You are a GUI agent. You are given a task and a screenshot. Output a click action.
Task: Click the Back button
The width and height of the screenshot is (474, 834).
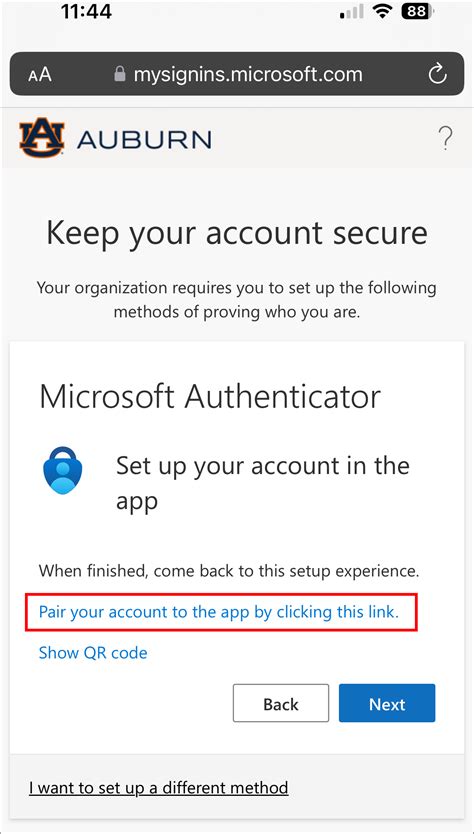[281, 703]
